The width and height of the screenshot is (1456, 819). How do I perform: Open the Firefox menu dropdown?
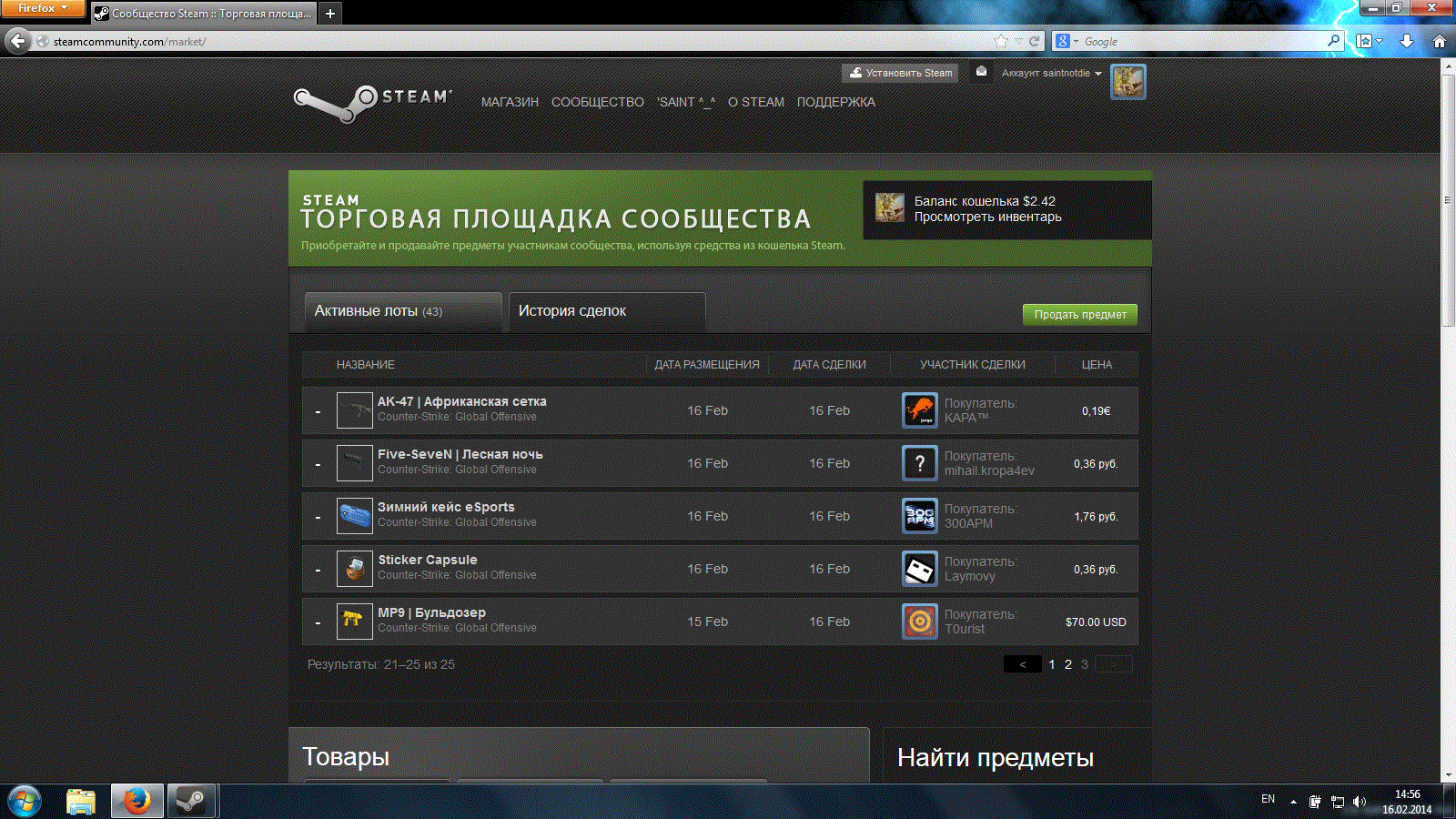point(42,8)
